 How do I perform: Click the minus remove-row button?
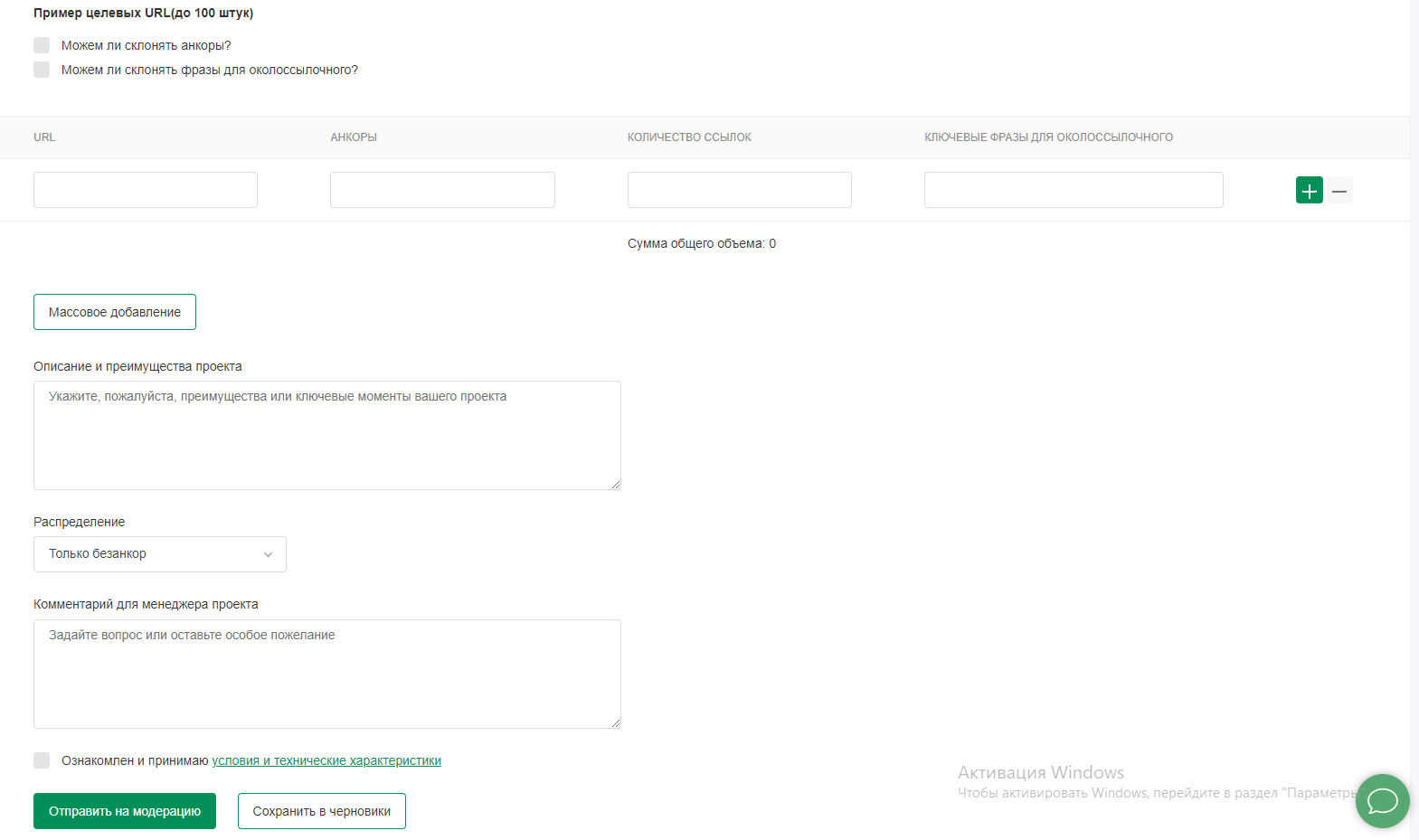[1339, 191]
